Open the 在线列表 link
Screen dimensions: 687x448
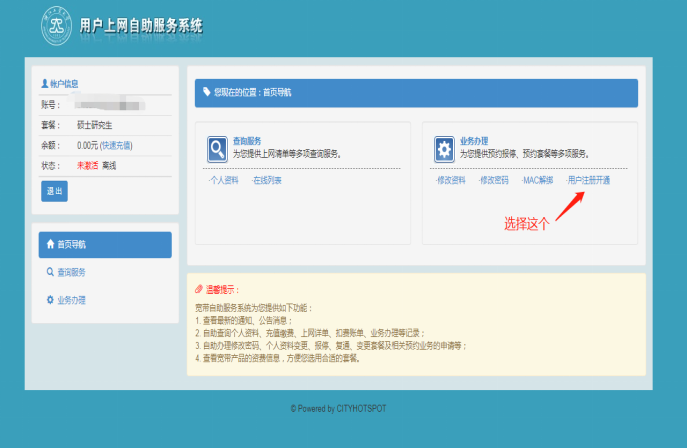coord(266,180)
